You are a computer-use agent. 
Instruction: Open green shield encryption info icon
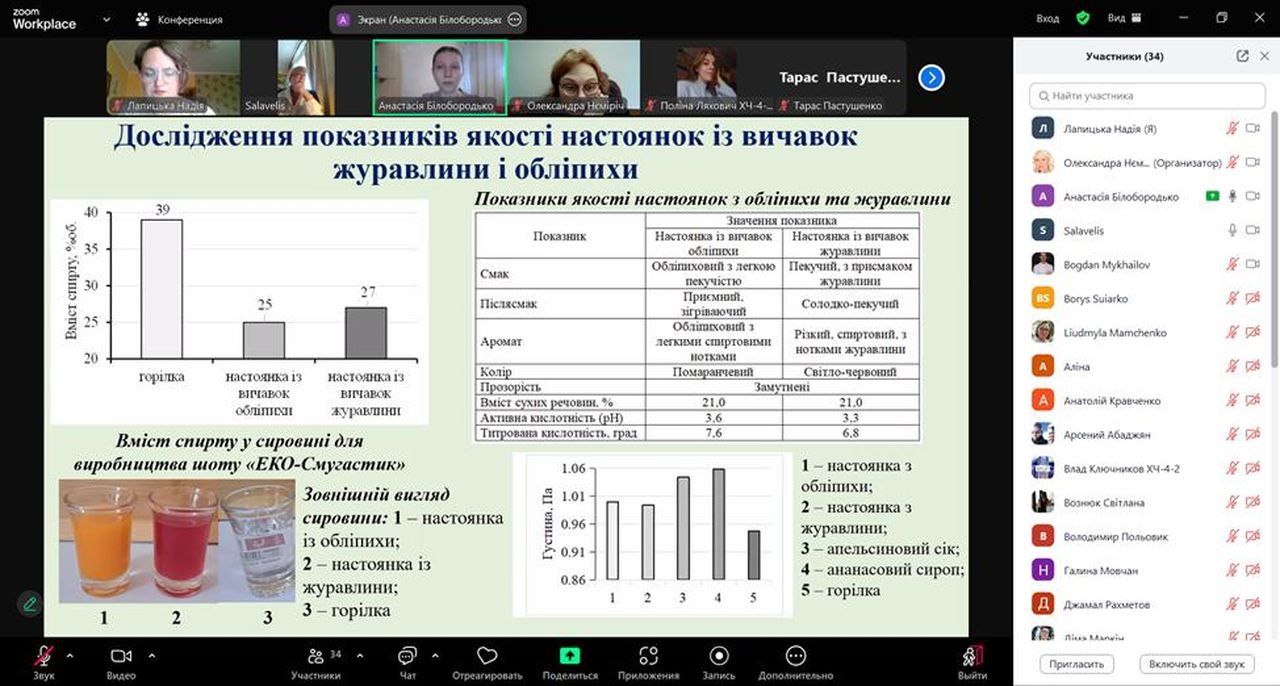click(x=1083, y=18)
